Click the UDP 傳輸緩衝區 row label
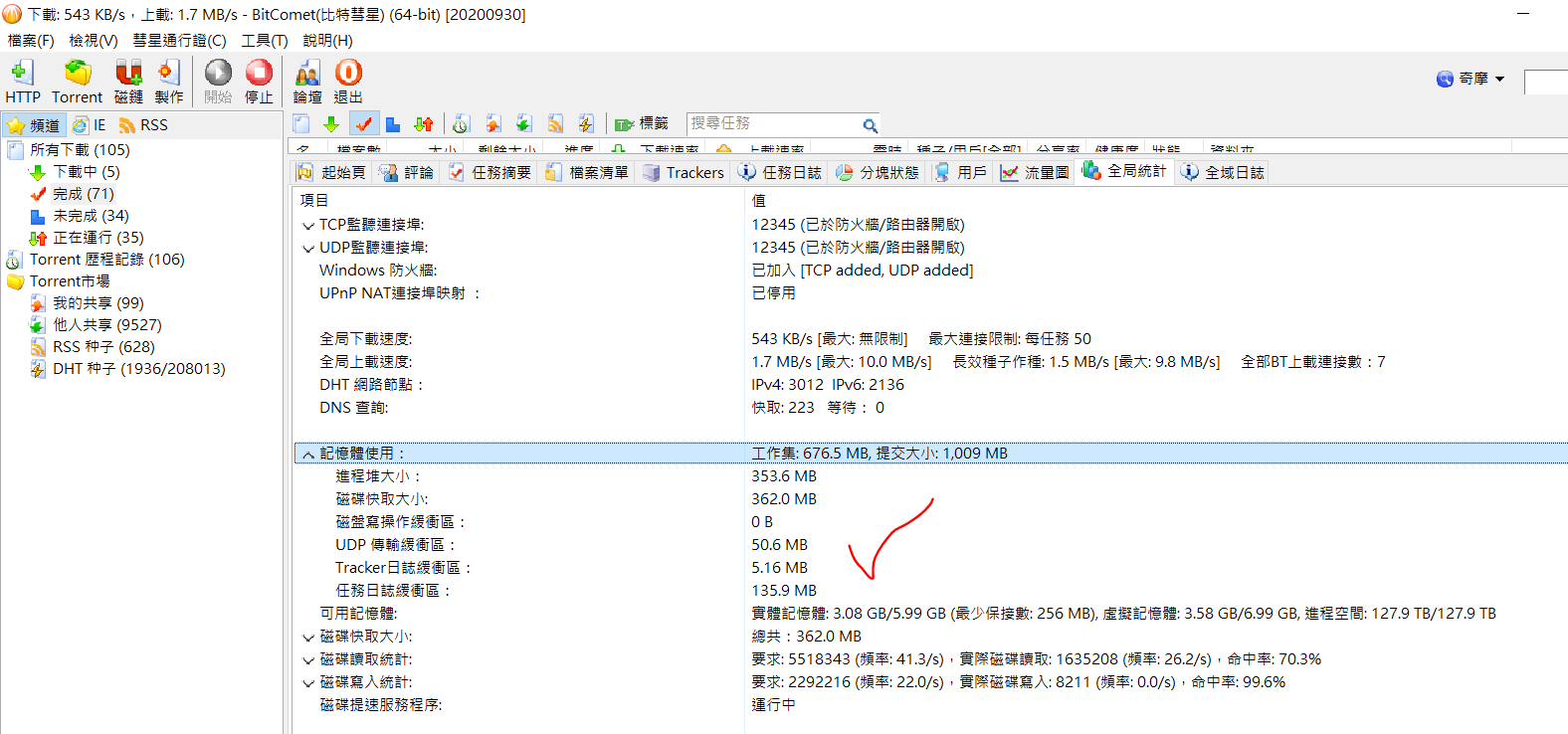The height and width of the screenshot is (734, 1568). point(395,545)
